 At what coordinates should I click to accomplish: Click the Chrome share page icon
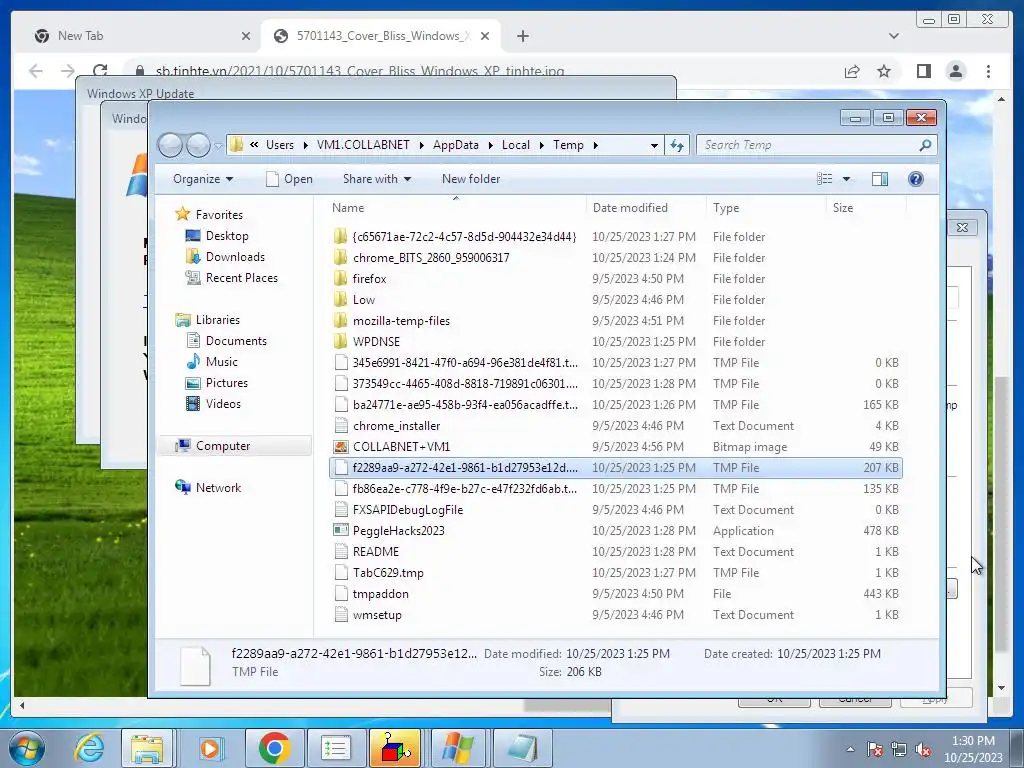[x=852, y=71]
